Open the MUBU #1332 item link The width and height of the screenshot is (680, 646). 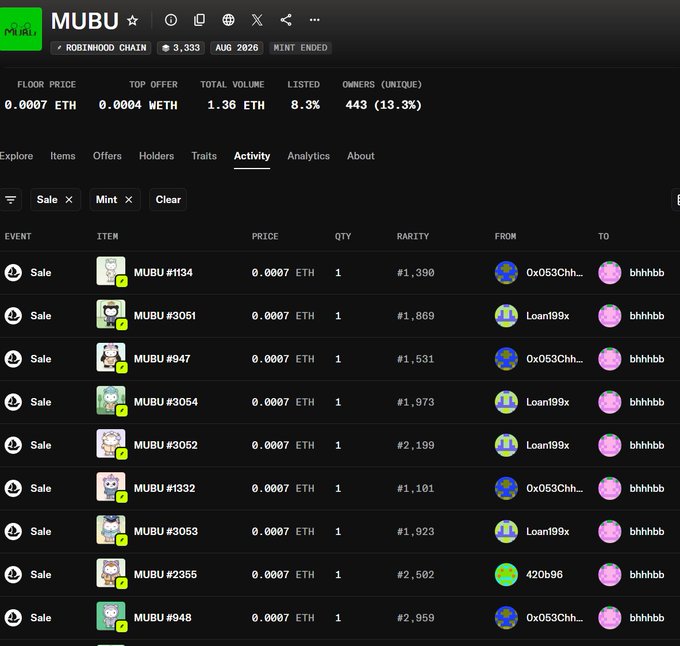[x=164, y=488]
